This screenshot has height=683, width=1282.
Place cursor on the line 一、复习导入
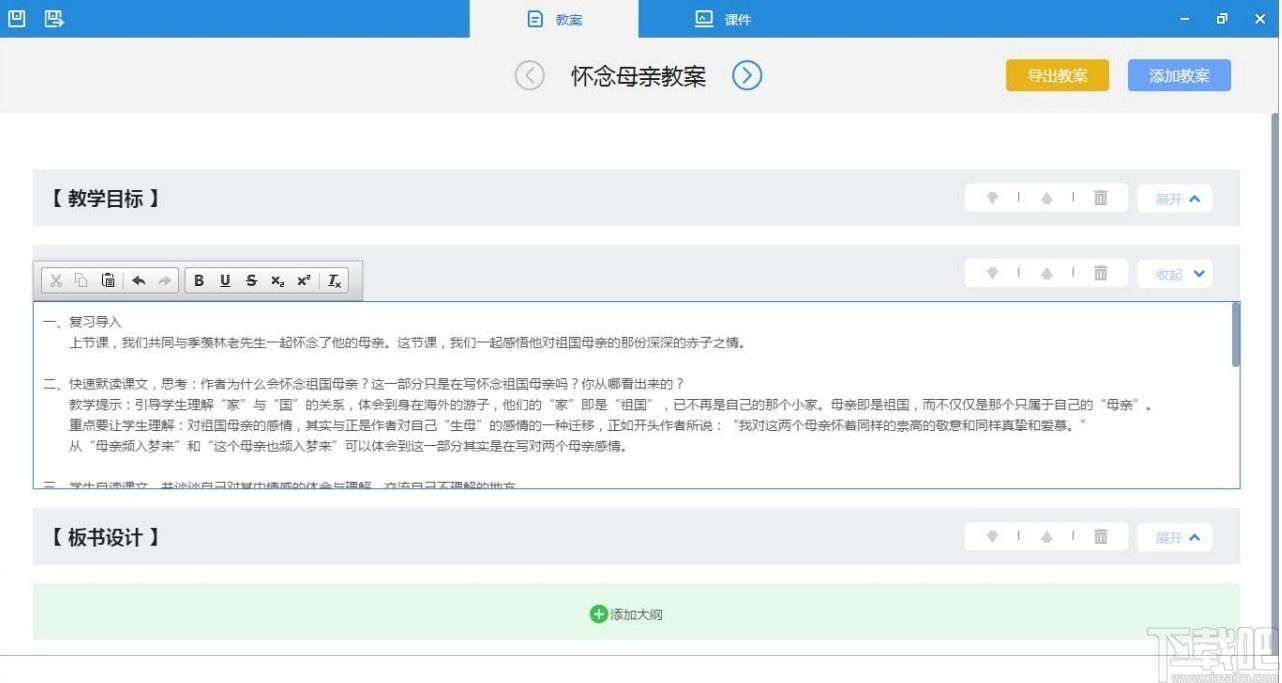(x=82, y=322)
